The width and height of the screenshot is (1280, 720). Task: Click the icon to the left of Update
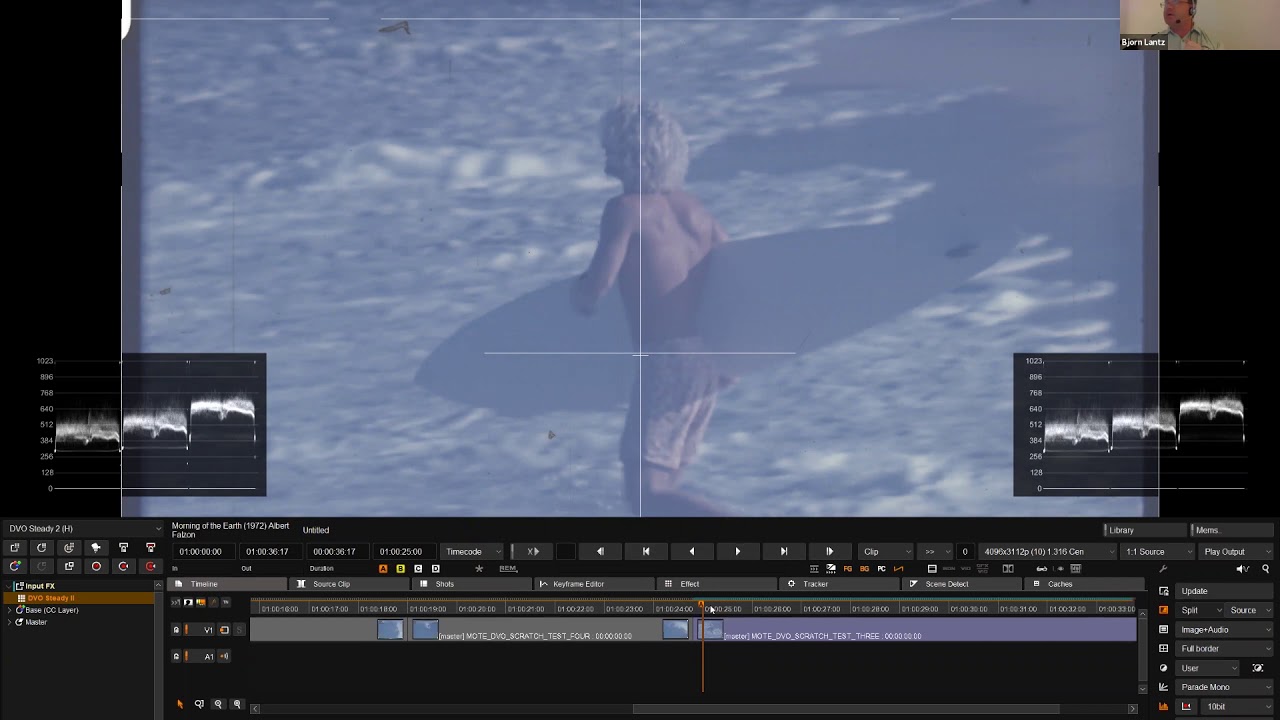[1163, 591]
